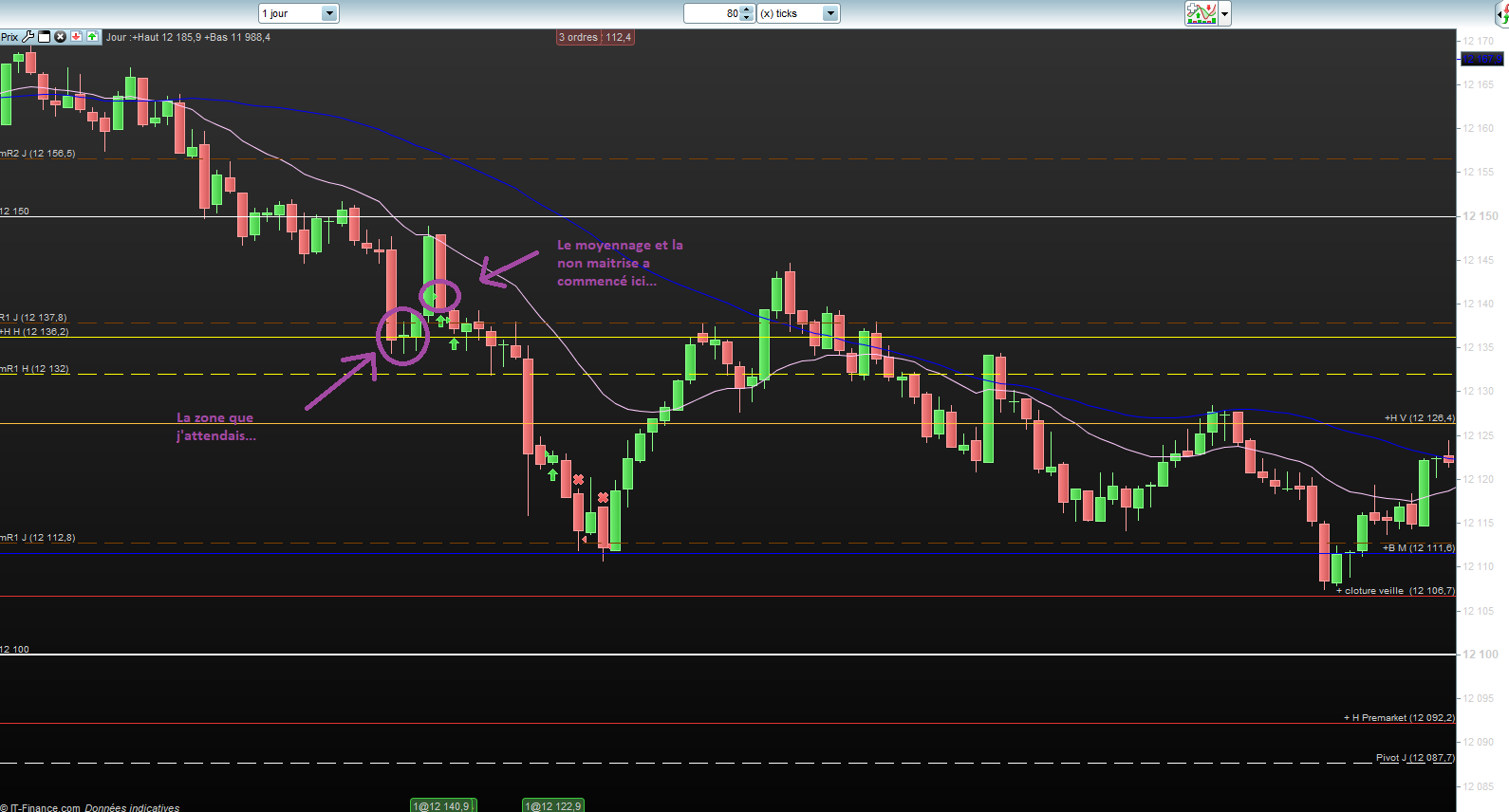The image size is (1509, 812).
Task: Click '12 140' on the price axis
Action: click(x=1479, y=304)
